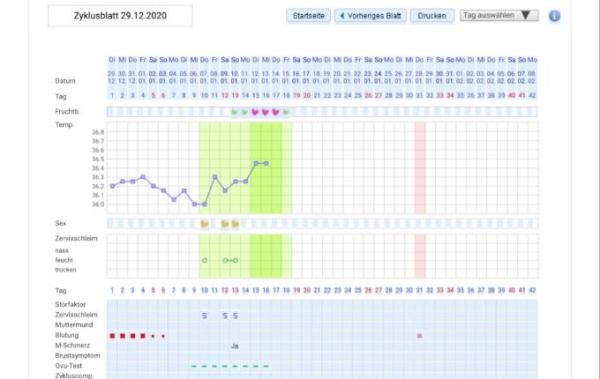Click the 'Datum' row label
600x379 pixels.
[x=65, y=81]
